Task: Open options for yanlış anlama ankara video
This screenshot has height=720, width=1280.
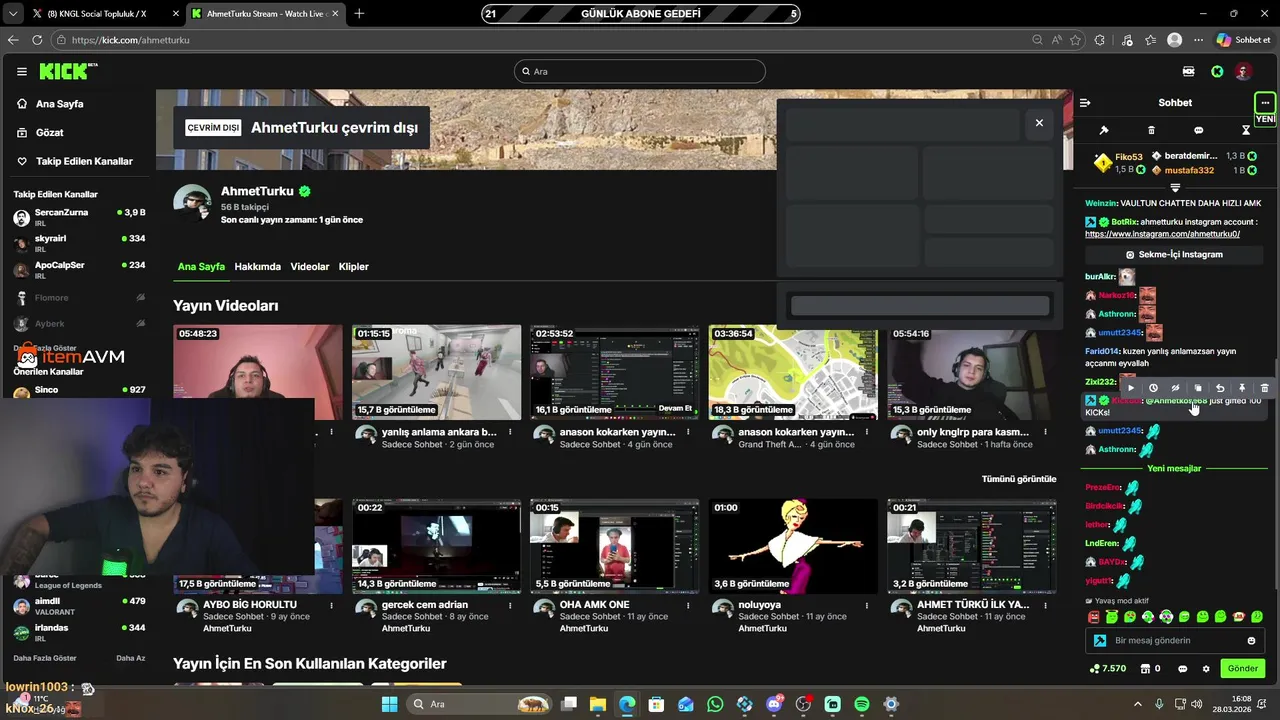Action: pos(510,432)
